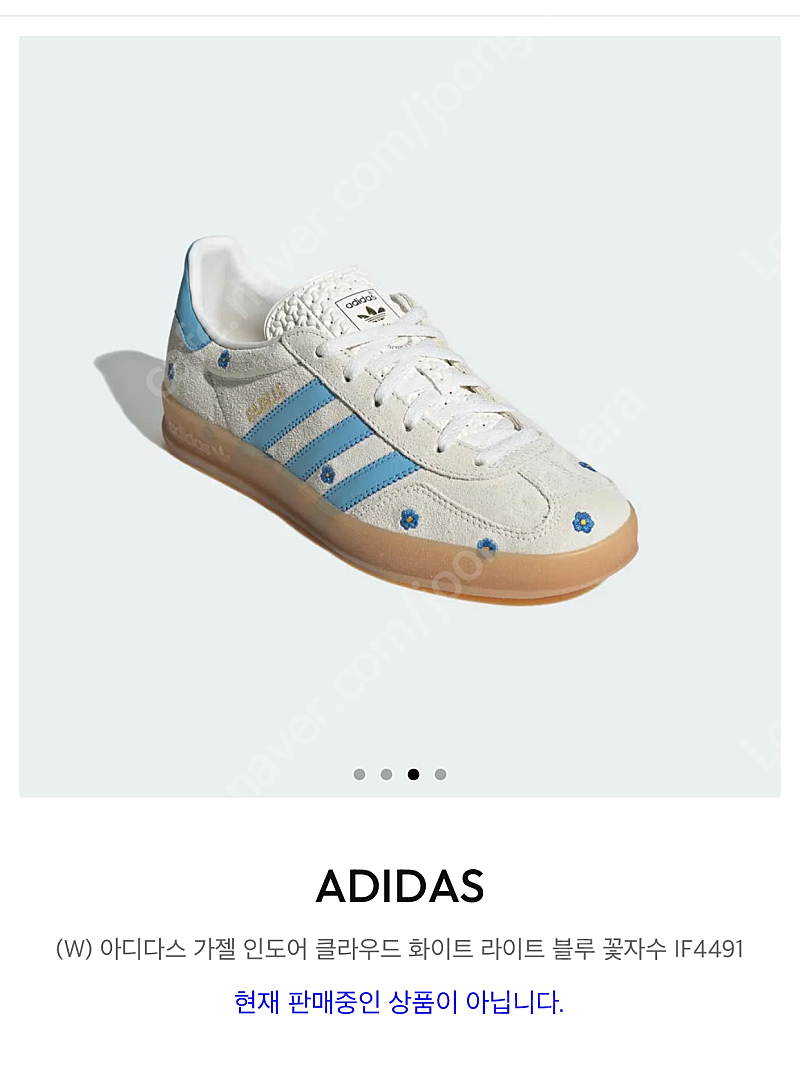Select the first carousel dot indicator
Screen dimensions: 800x1067
(x=359, y=774)
